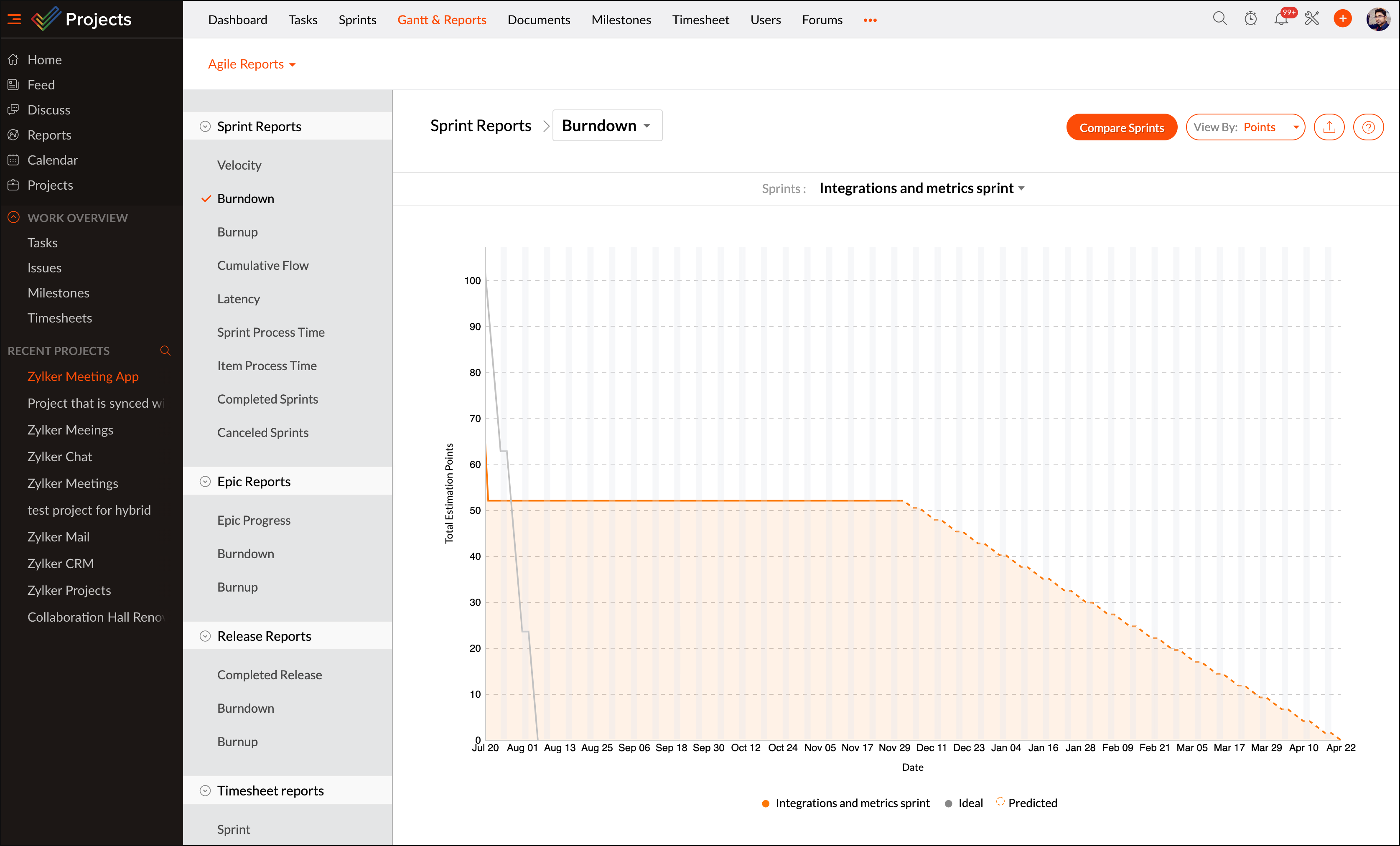The height and width of the screenshot is (846, 1400).
Task: Toggle the hamburger menu icon
Action: point(14,19)
